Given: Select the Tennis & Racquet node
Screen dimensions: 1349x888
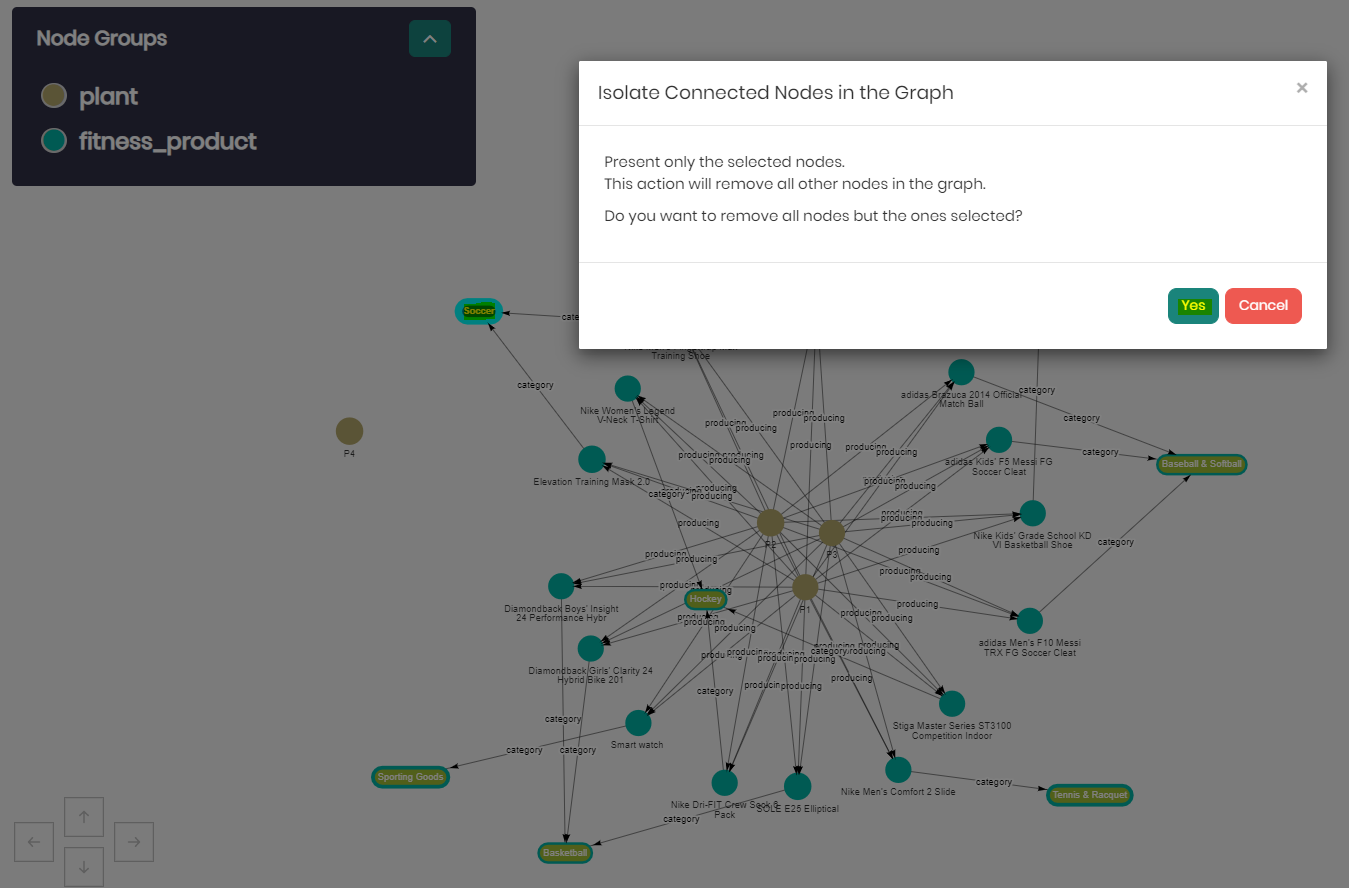Looking at the screenshot, I should (1089, 795).
